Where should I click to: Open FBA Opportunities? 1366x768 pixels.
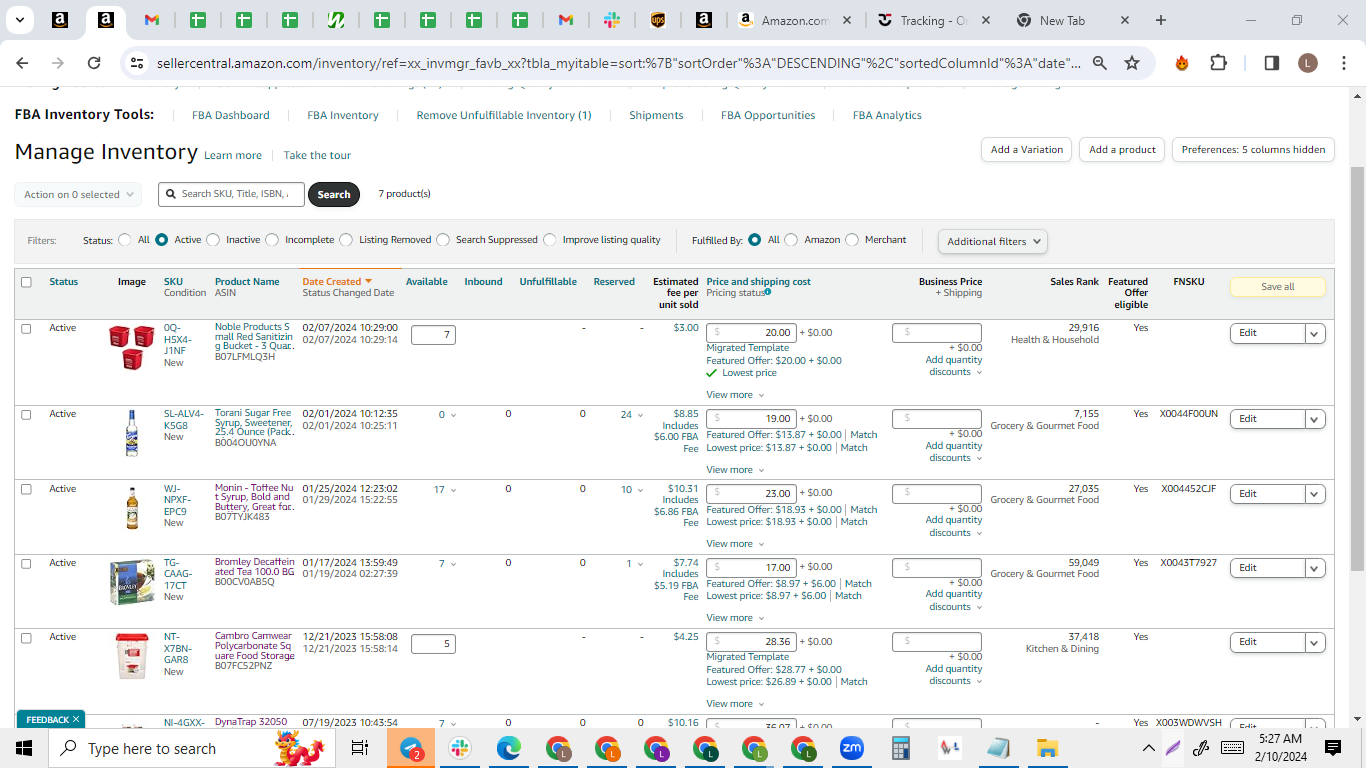tap(768, 116)
